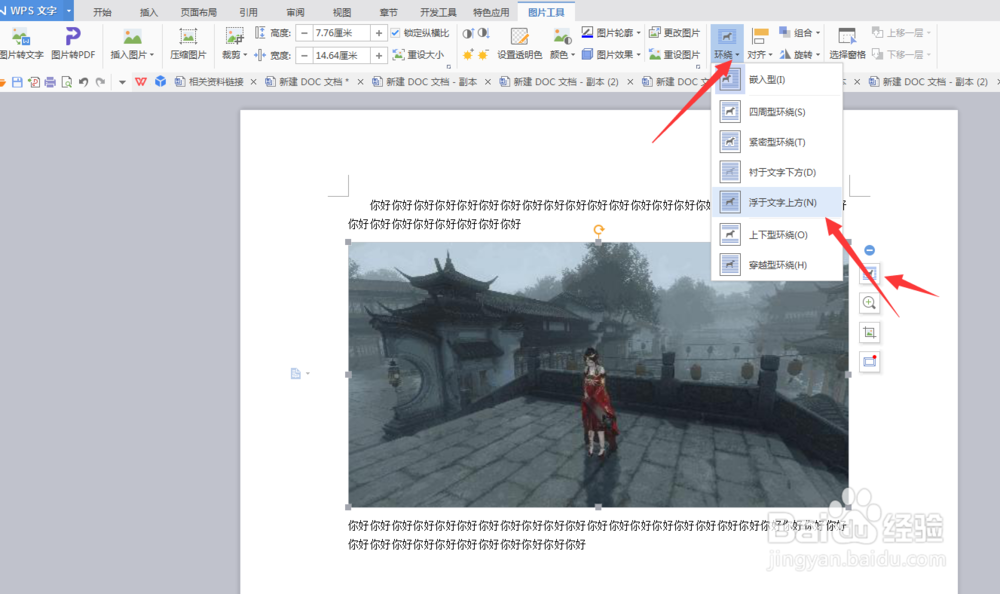Switch to the 开发工具 ribbon tab
This screenshot has height=594, width=1000.
tap(438, 12)
